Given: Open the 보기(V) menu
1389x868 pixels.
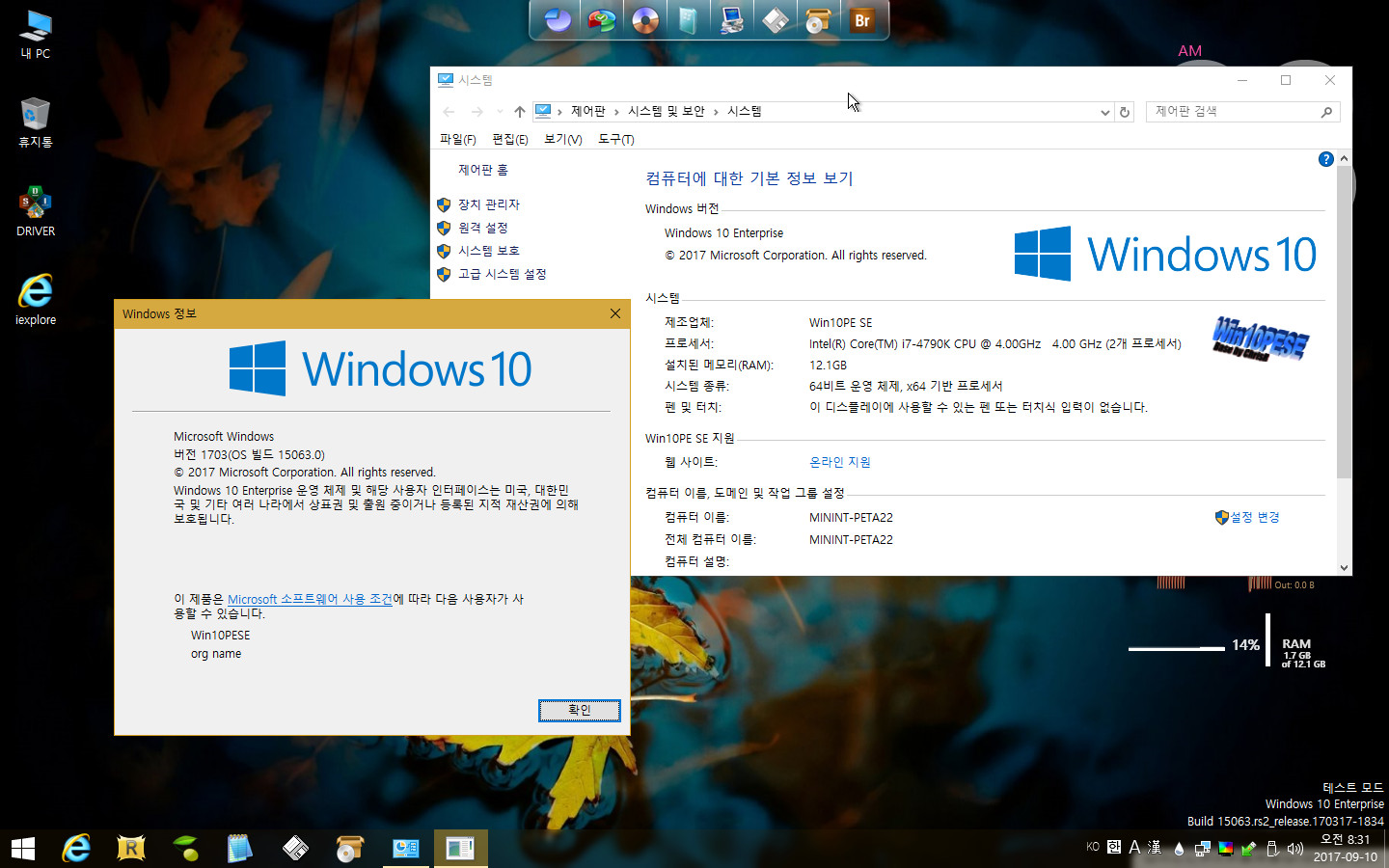Looking at the screenshot, I should [x=563, y=140].
